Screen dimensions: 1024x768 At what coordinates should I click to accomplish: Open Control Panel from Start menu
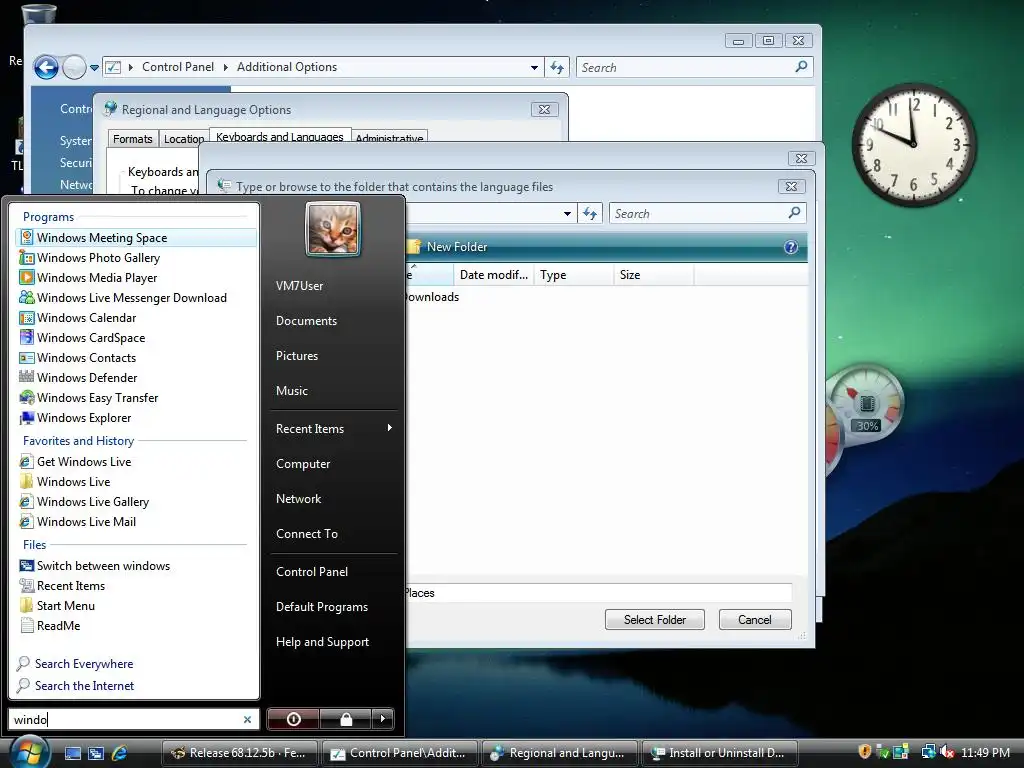(x=312, y=571)
